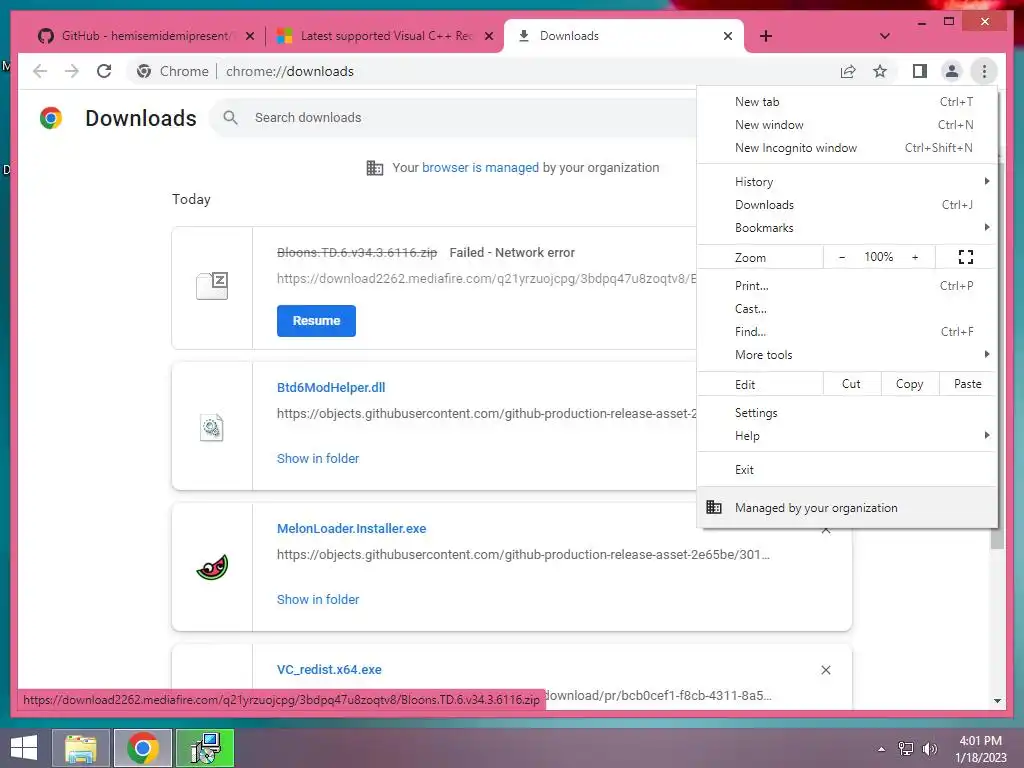Reload the current page

pyautogui.click(x=104, y=71)
